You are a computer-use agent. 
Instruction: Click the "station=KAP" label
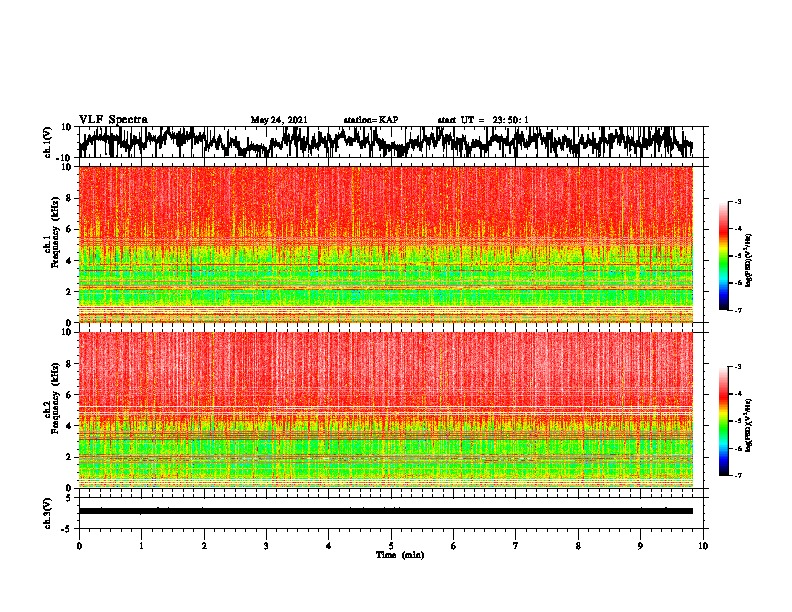coord(371,120)
